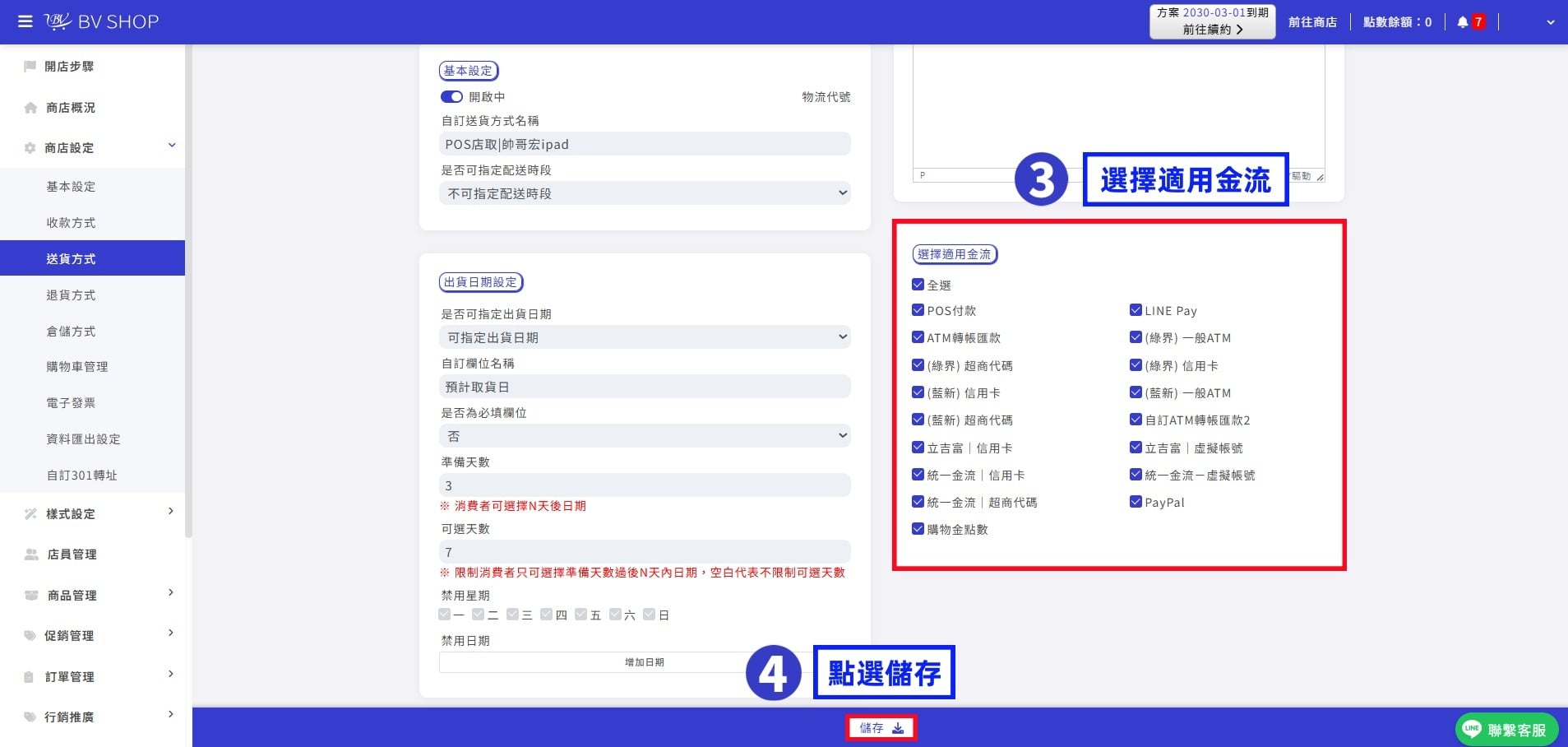Click the 訂單管理 clipboard icon
1568x747 pixels.
30,677
